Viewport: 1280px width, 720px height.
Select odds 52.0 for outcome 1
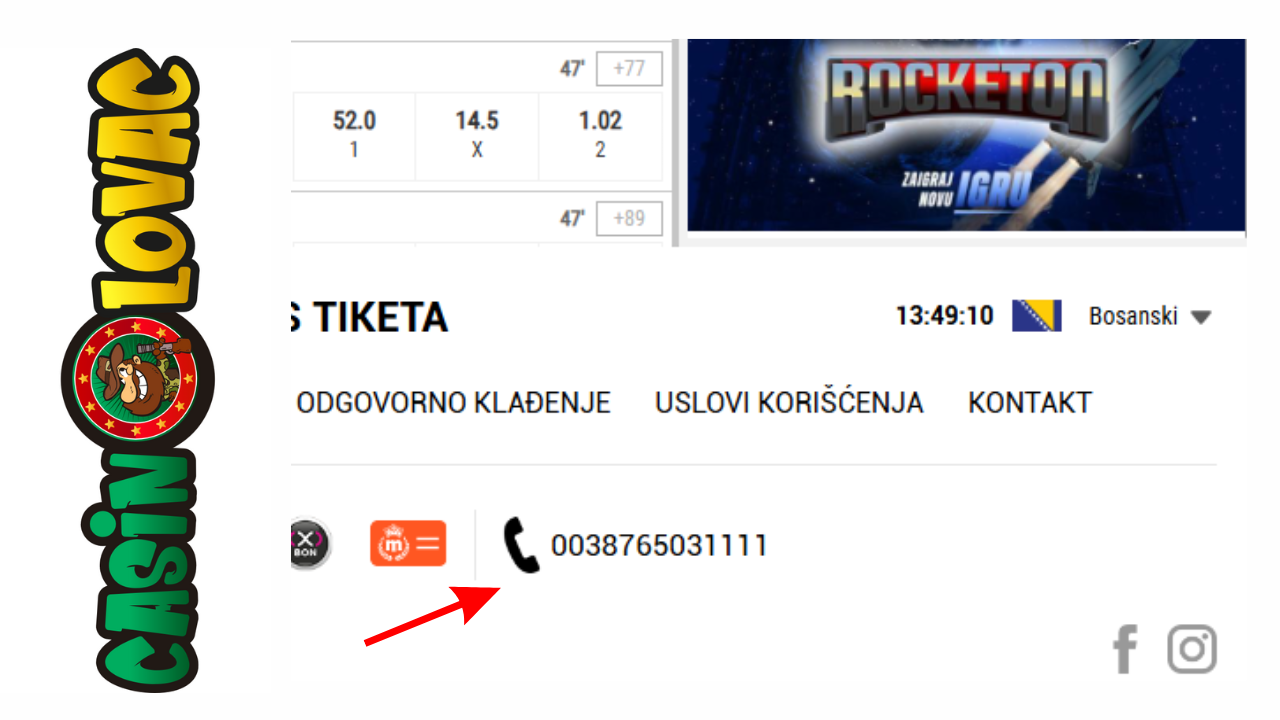pos(354,135)
